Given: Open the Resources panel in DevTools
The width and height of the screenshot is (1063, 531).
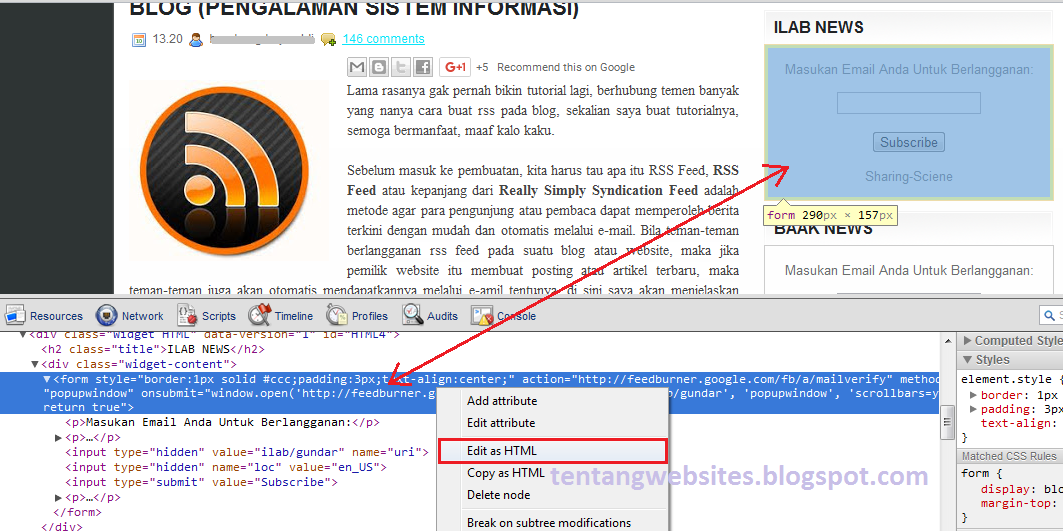Looking at the screenshot, I should 44,315.
